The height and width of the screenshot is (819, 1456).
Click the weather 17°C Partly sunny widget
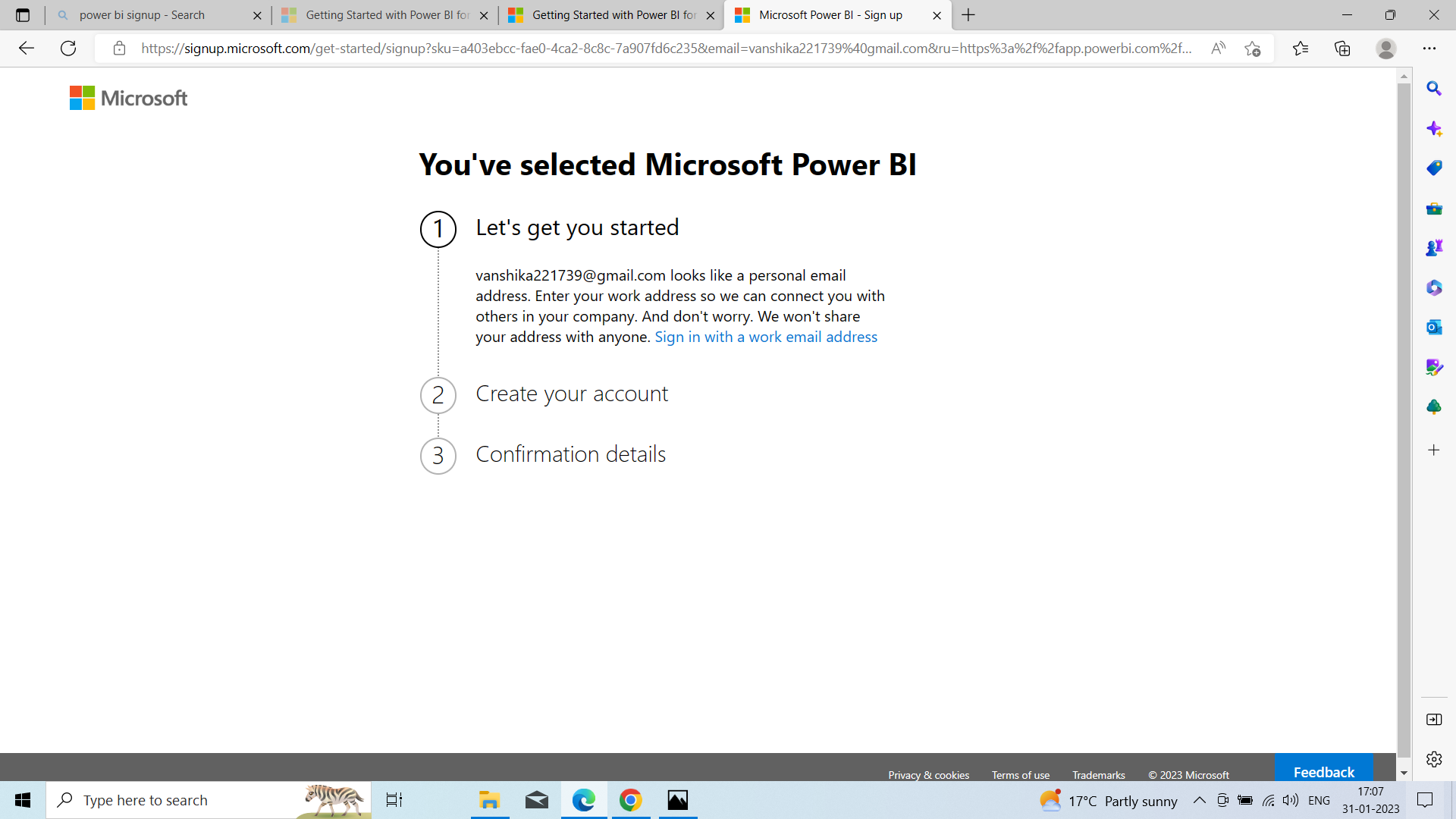[1108, 800]
